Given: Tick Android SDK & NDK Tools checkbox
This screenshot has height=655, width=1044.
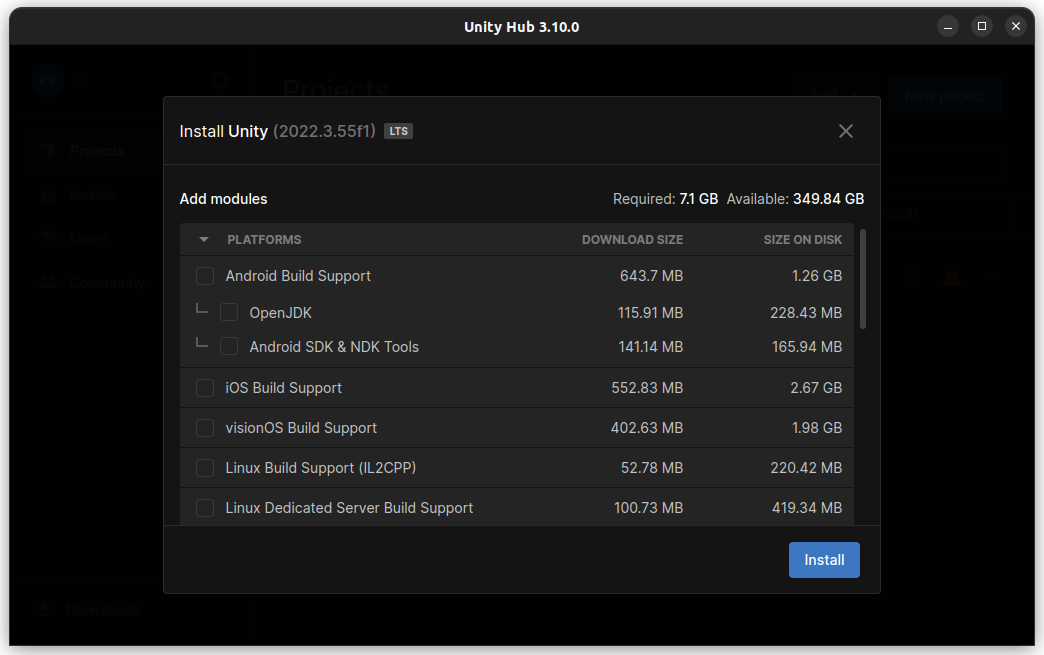Looking at the screenshot, I should [229, 346].
